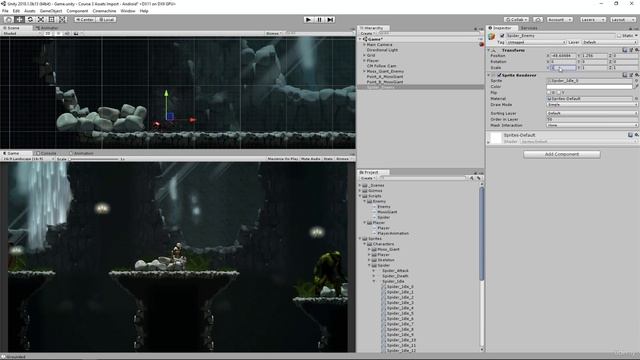Open the Mask Interaction dropdown
The image size is (640, 360).
point(592,125)
